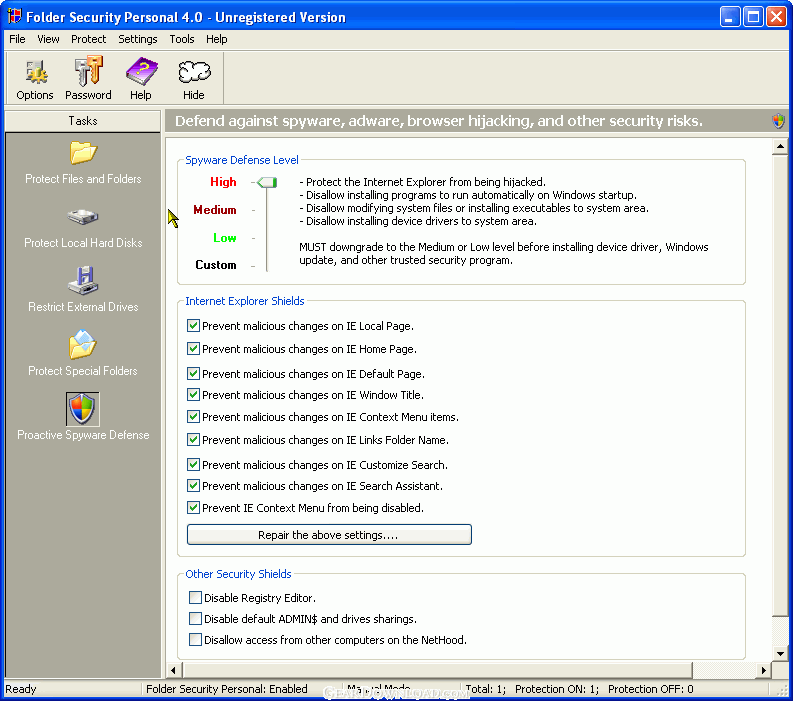
Task: Click vertical scrollbar down arrow
Action: click(780, 653)
